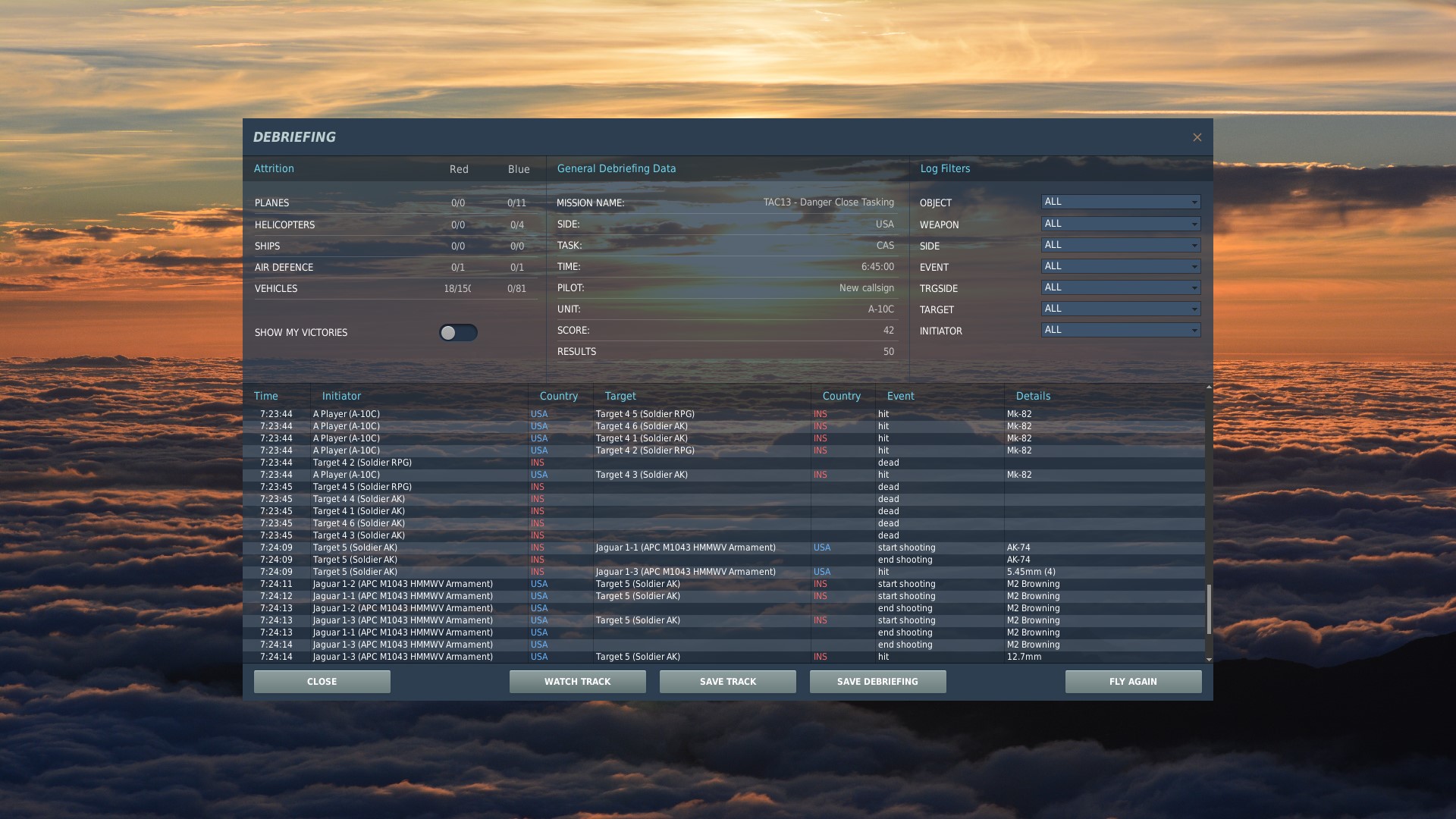
Task: Click the FLY AGAIN button
Action: 1133,681
